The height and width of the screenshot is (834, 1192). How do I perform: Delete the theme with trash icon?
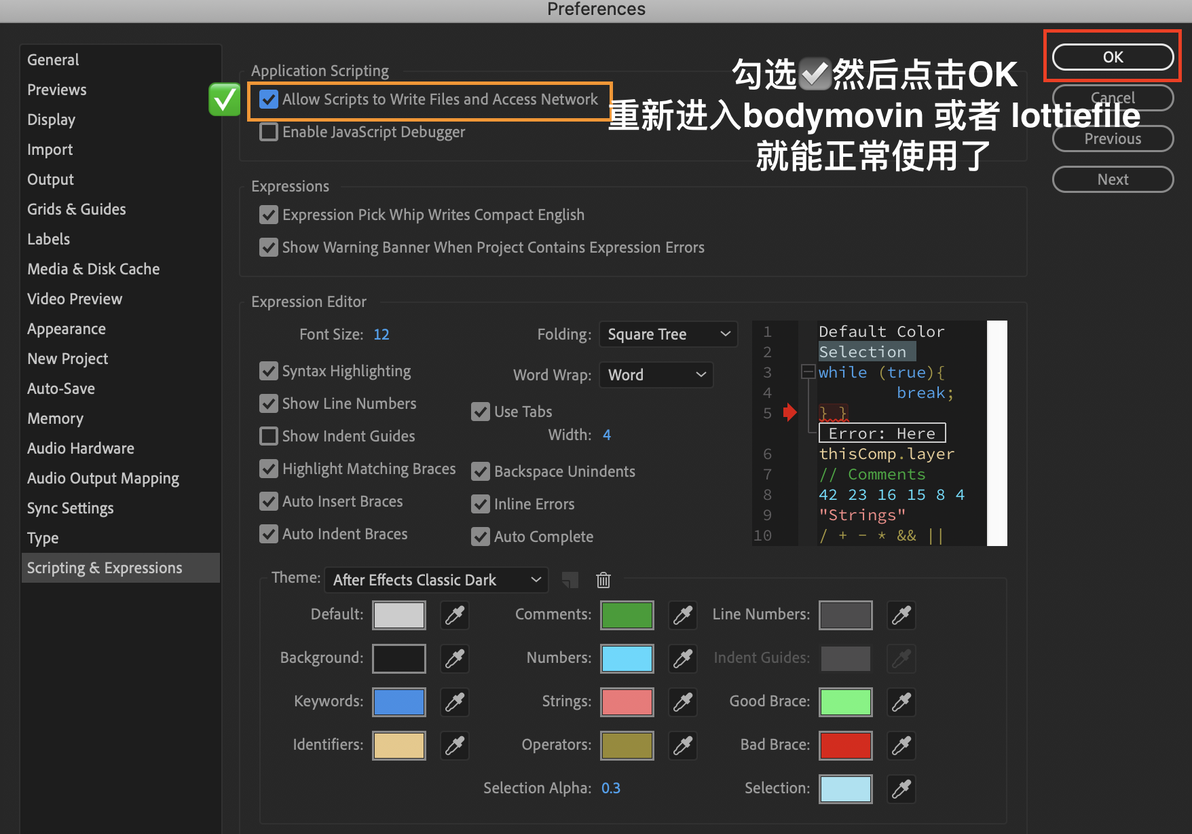point(604,580)
